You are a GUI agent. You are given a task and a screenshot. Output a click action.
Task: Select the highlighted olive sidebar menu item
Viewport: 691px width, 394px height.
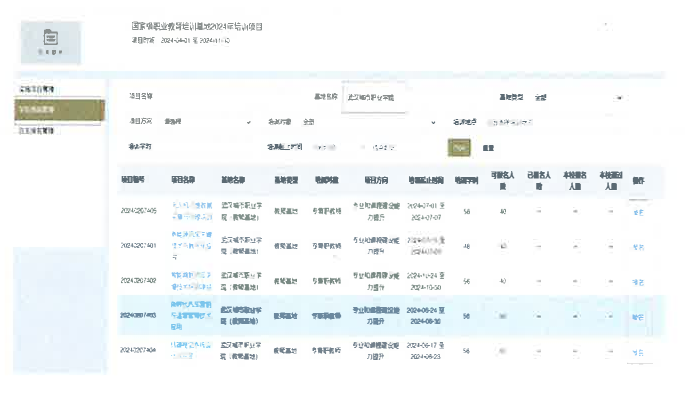[59, 110]
